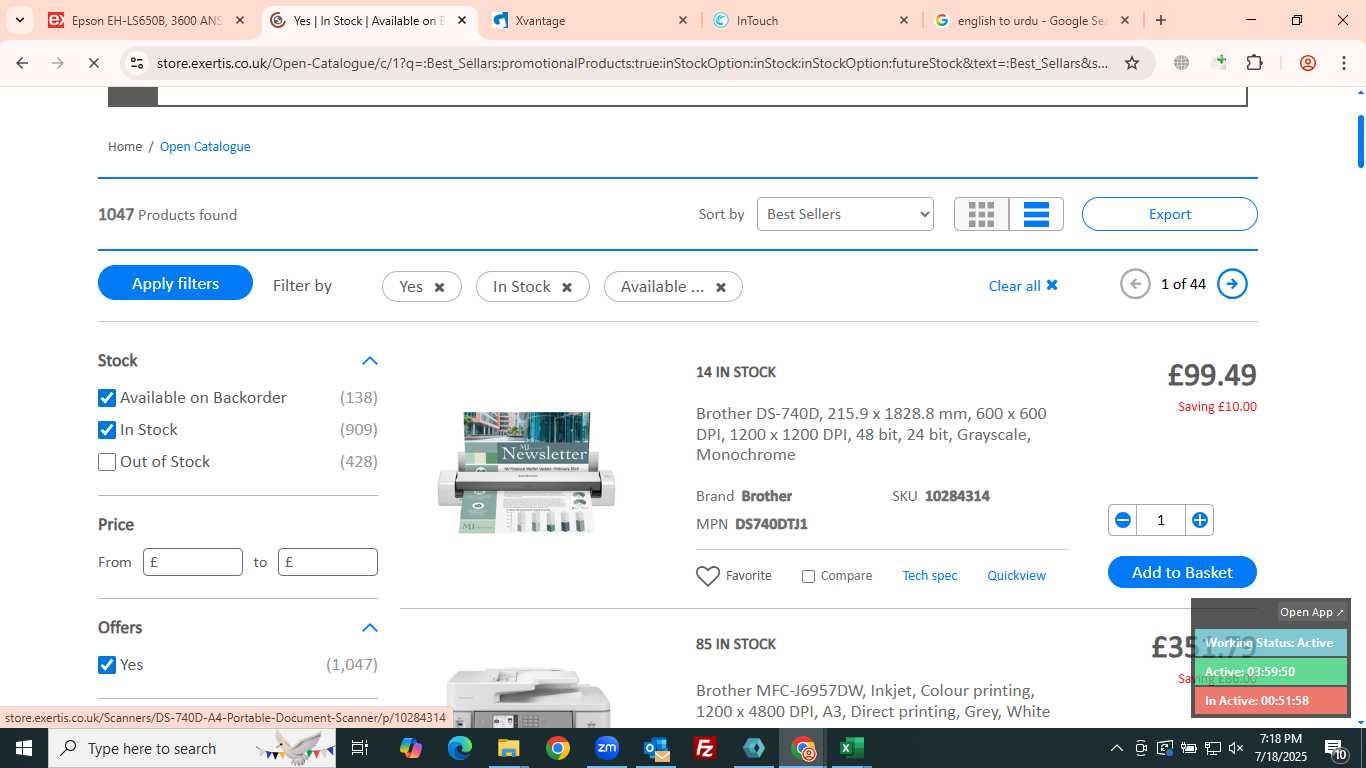Screen dimensions: 1366x768
Task: Open Excel from taskbar
Action: click(x=852, y=748)
